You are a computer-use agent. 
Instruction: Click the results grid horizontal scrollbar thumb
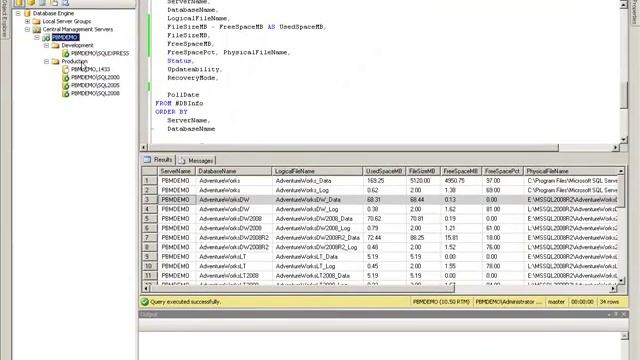301,289
